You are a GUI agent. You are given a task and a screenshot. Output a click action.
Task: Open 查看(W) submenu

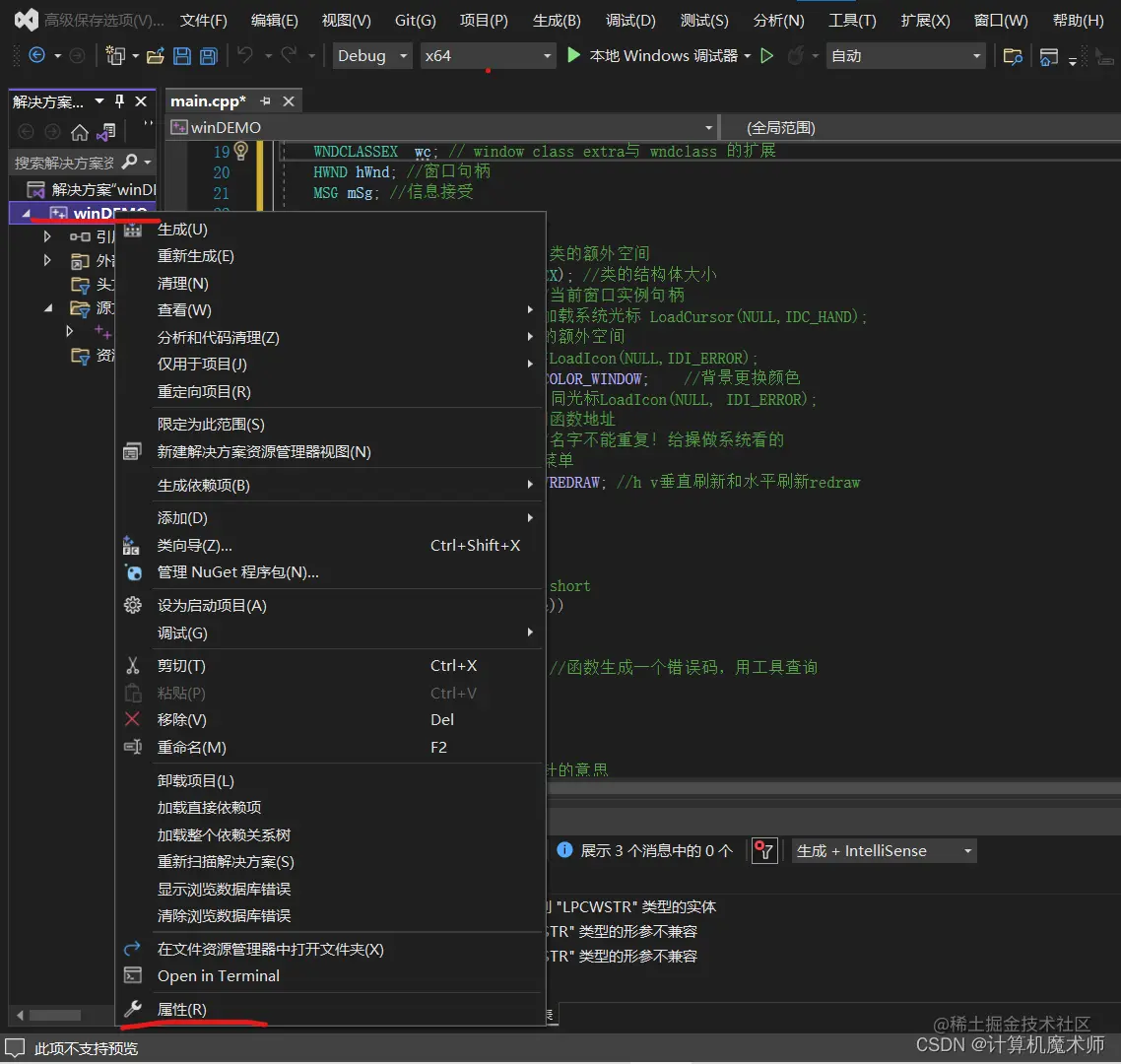(330, 310)
